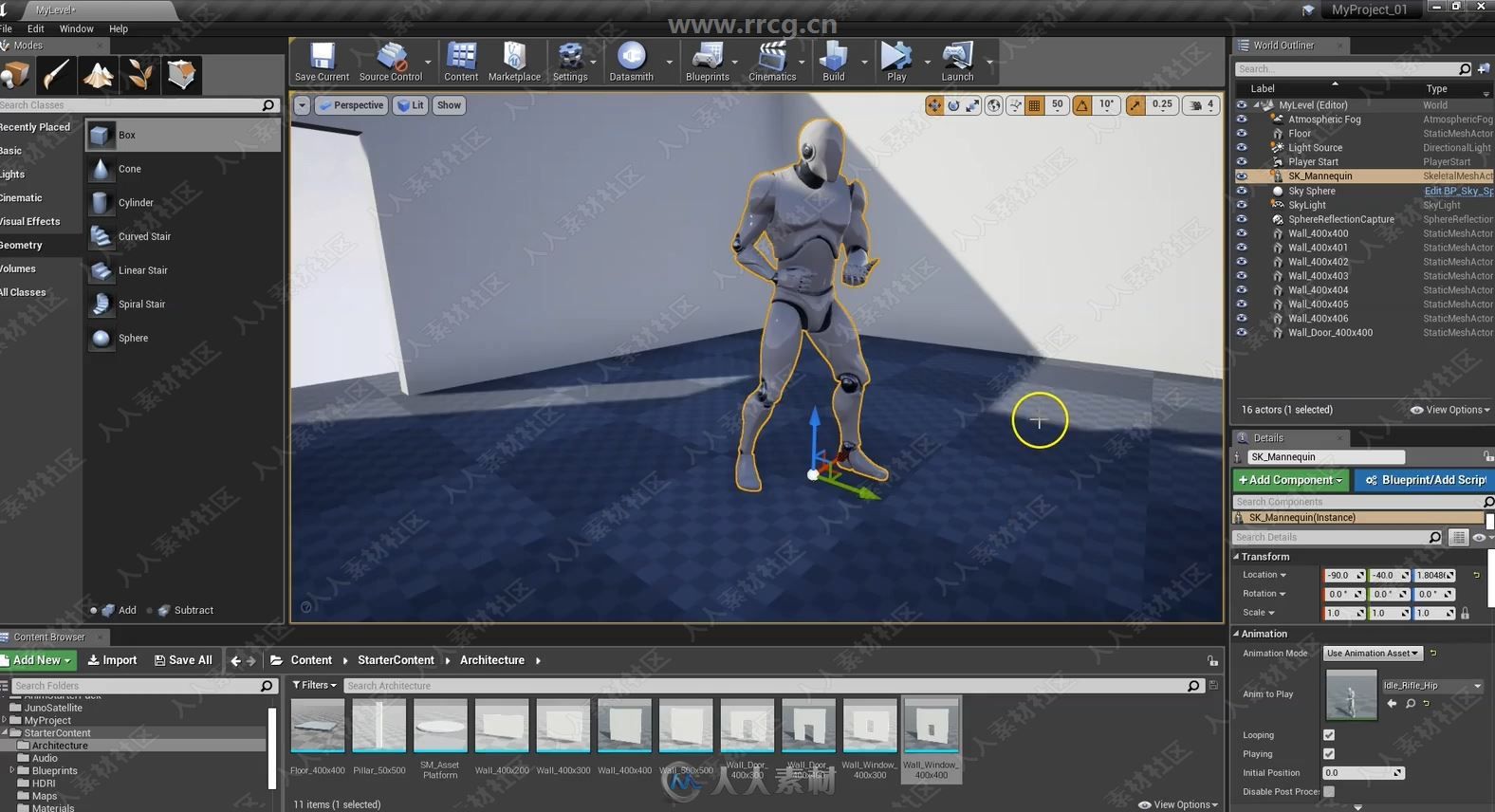
Task: Toggle grid snapping icon in viewport
Action: (1035, 105)
